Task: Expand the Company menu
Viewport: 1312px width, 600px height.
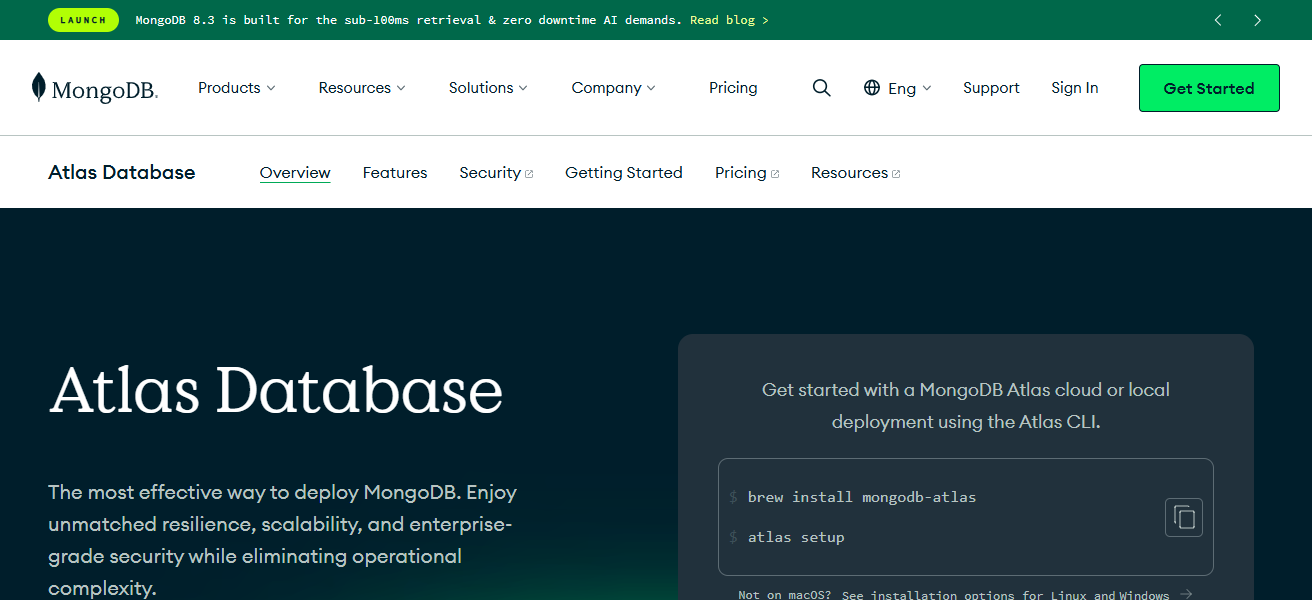Action: tap(613, 88)
